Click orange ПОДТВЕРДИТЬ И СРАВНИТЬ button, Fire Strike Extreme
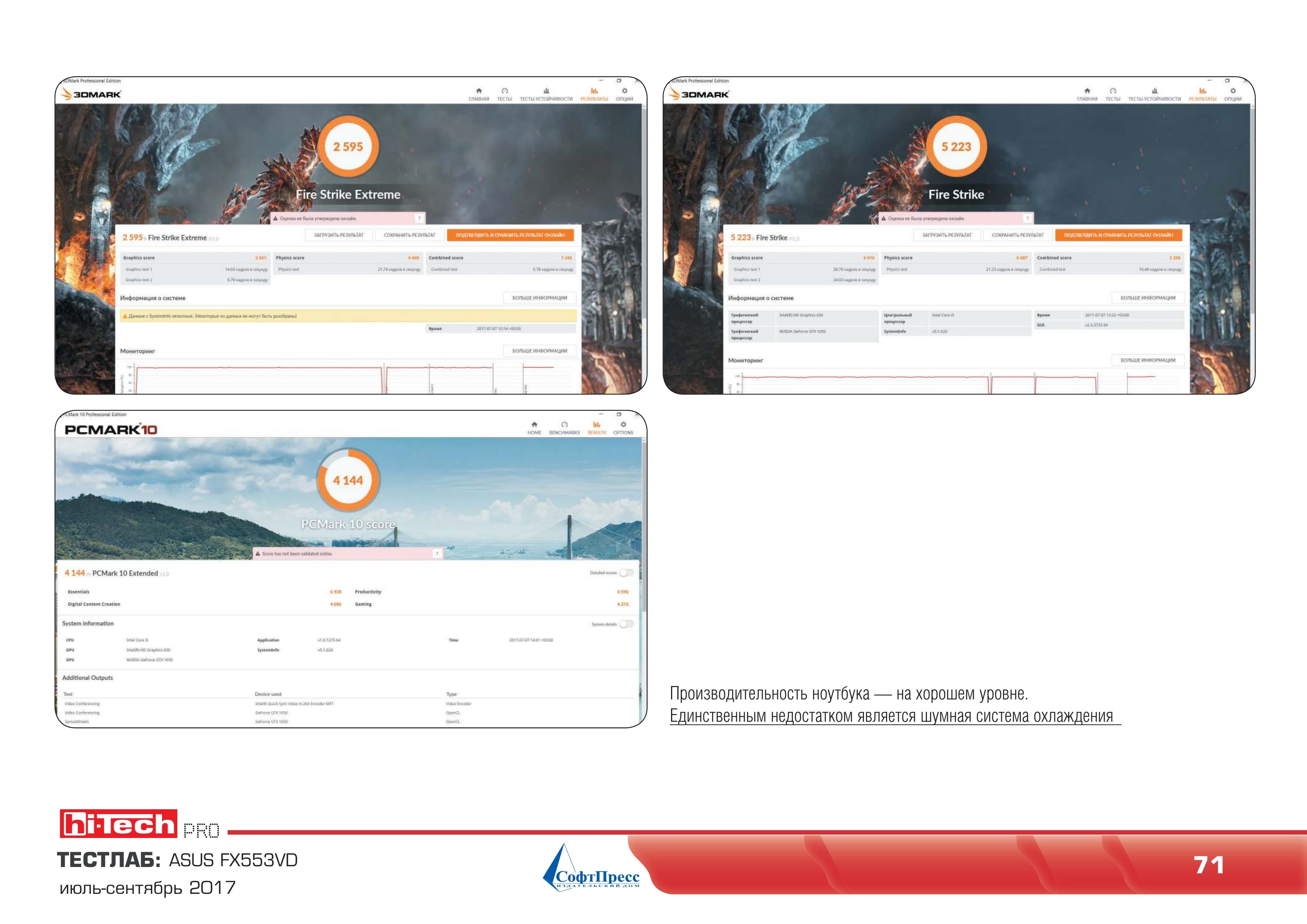 [x=511, y=235]
